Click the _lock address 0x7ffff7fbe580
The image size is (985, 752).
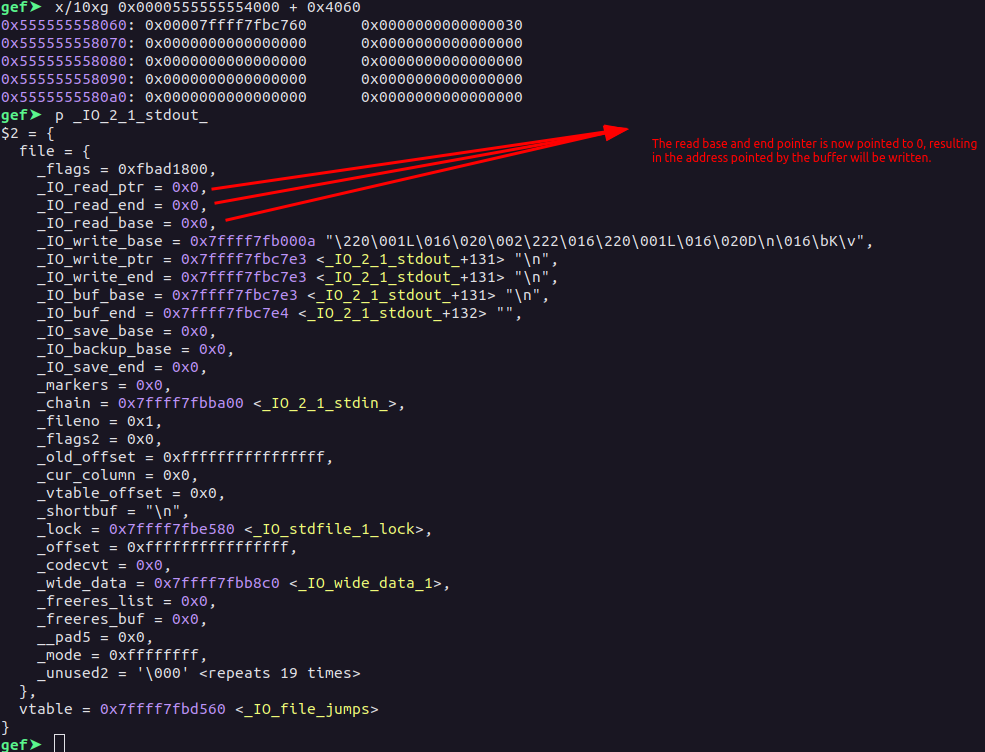(171, 530)
